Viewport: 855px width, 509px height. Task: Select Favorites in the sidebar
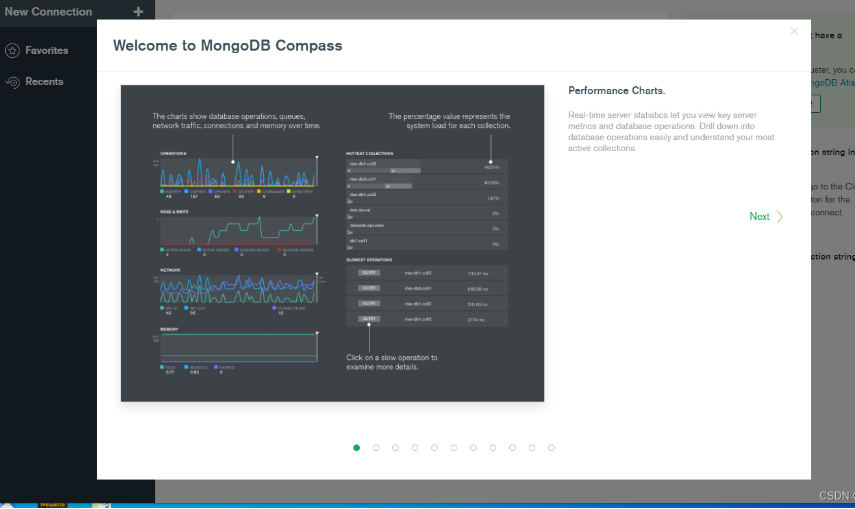[x=46, y=50]
